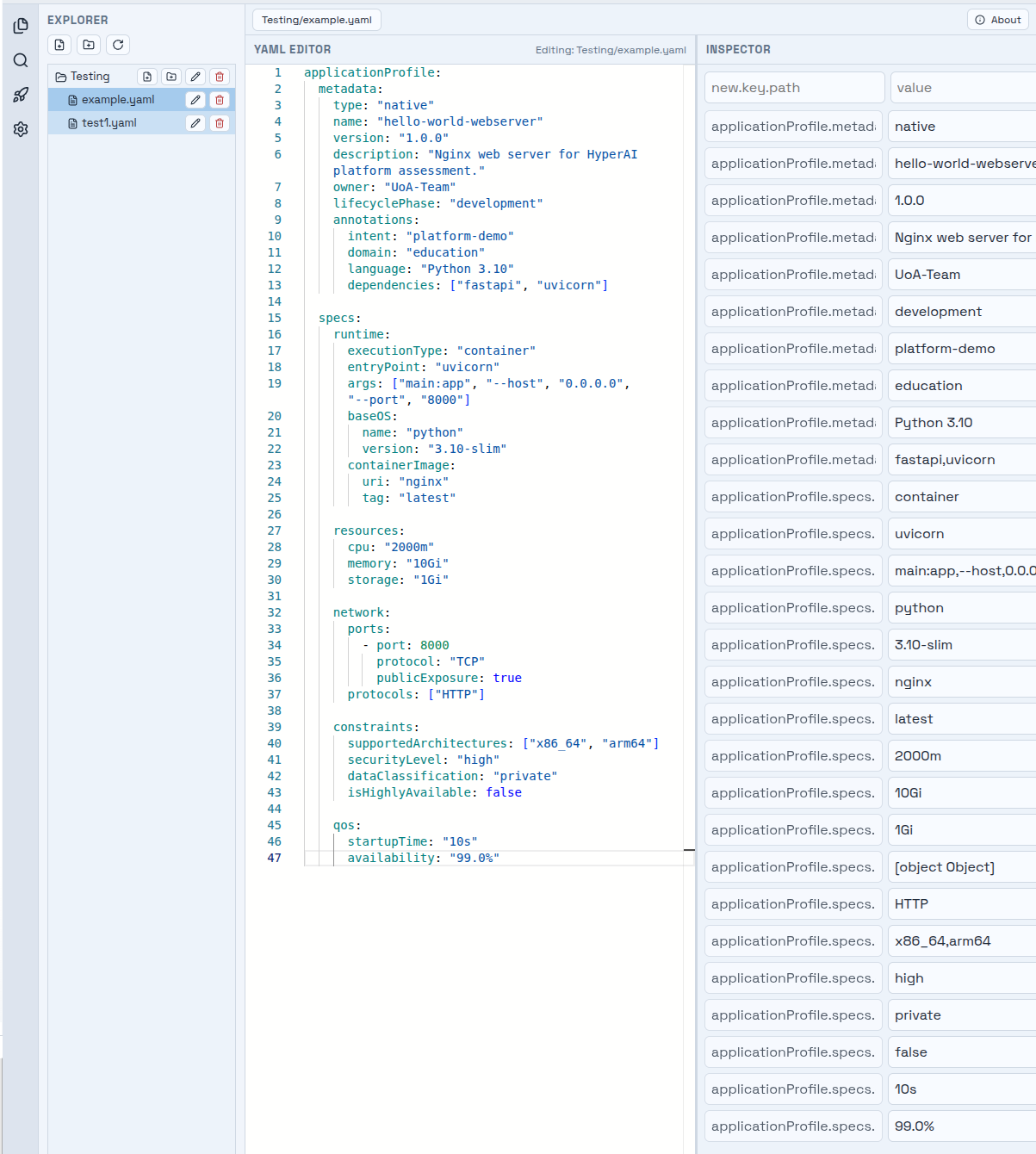Add new subfolder inside Testing folder
This screenshot has height=1154, width=1036.
click(x=171, y=77)
